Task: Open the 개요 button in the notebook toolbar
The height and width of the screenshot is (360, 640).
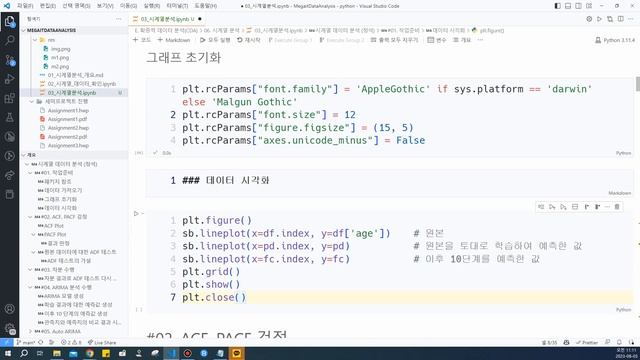Action: coord(462,40)
